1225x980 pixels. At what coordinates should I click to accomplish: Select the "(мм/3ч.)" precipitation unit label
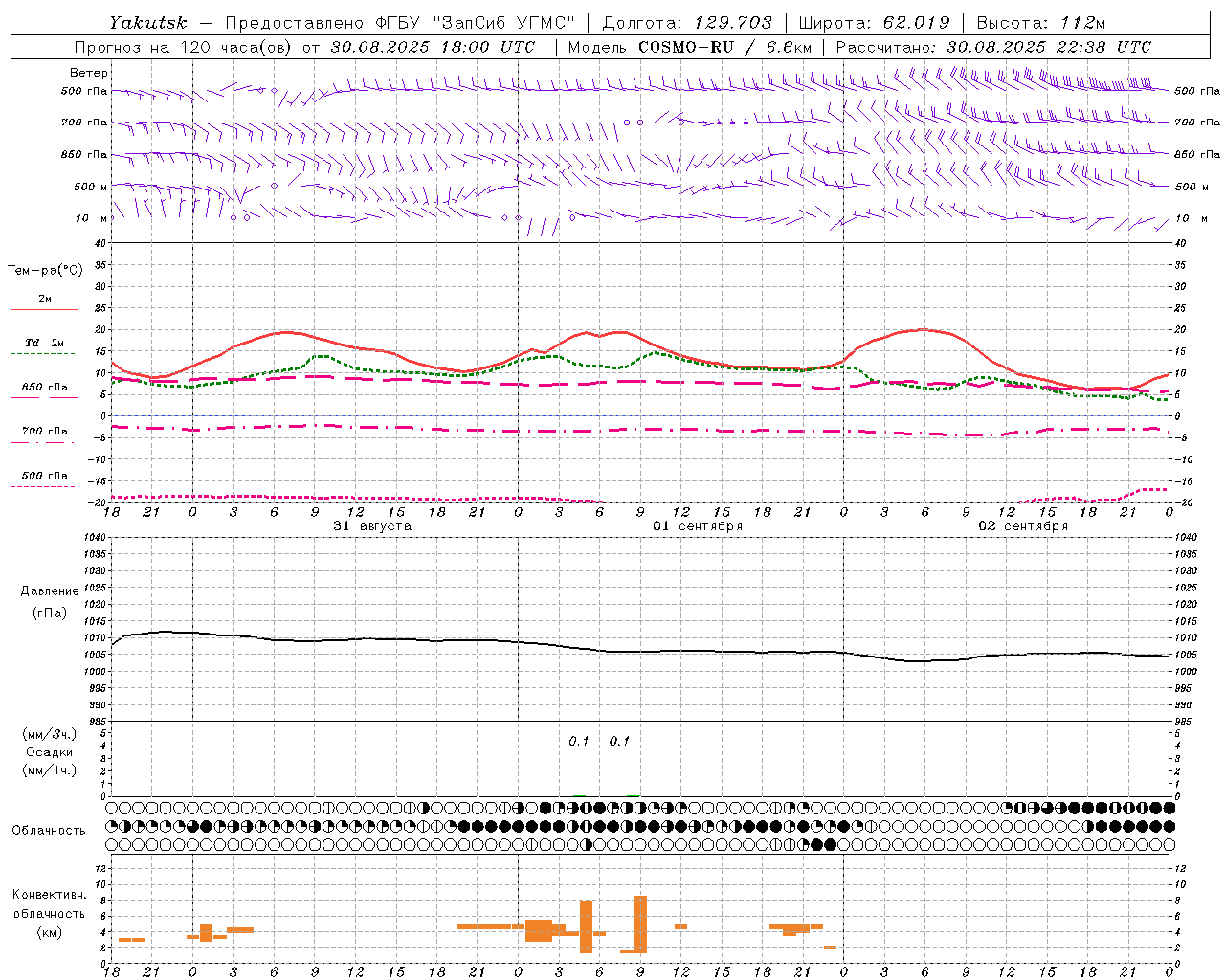(50, 734)
